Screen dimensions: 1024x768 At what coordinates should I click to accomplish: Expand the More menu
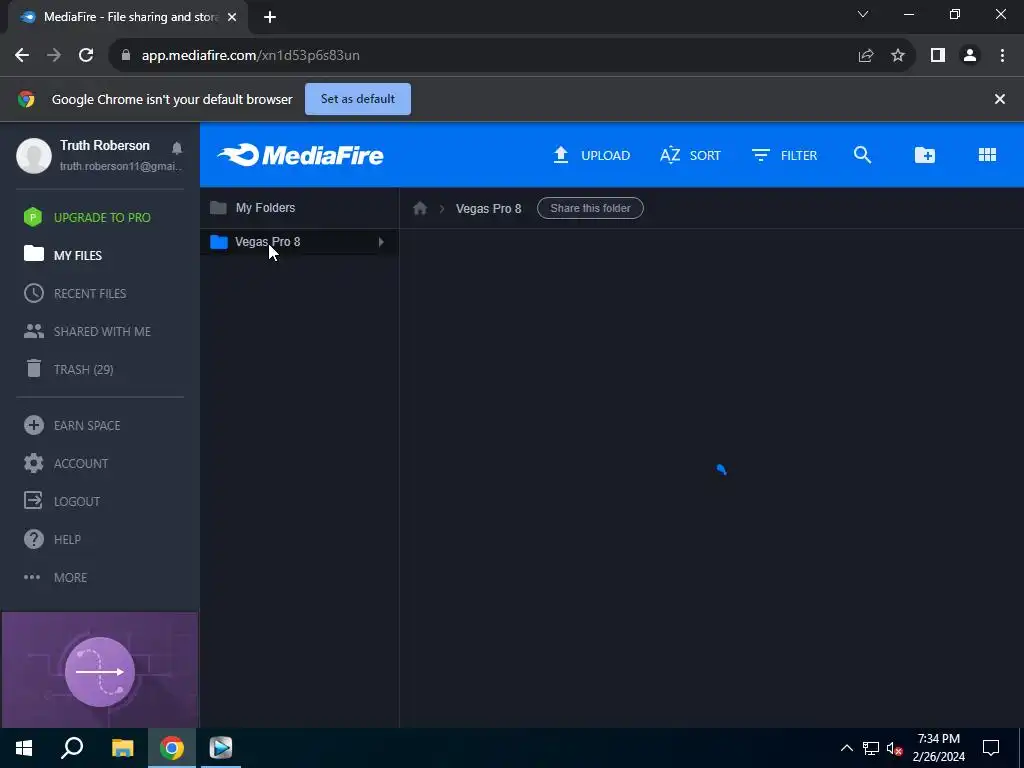tap(56, 577)
